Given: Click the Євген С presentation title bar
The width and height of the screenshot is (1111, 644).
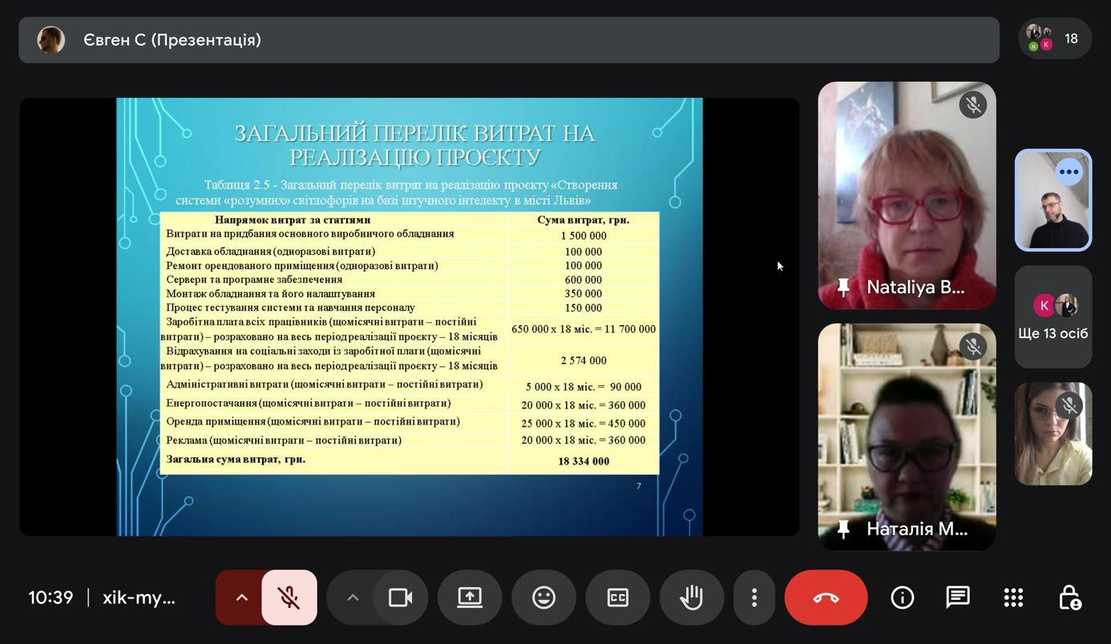Looking at the screenshot, I should [x=508, y=40].
